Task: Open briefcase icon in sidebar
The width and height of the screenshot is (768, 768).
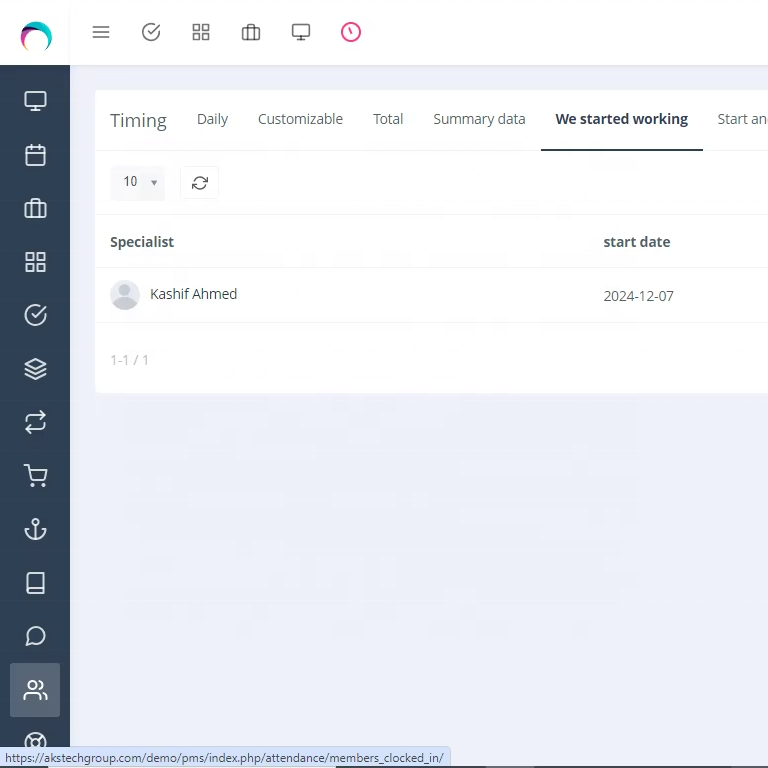Action: click(x=35, y=208)
